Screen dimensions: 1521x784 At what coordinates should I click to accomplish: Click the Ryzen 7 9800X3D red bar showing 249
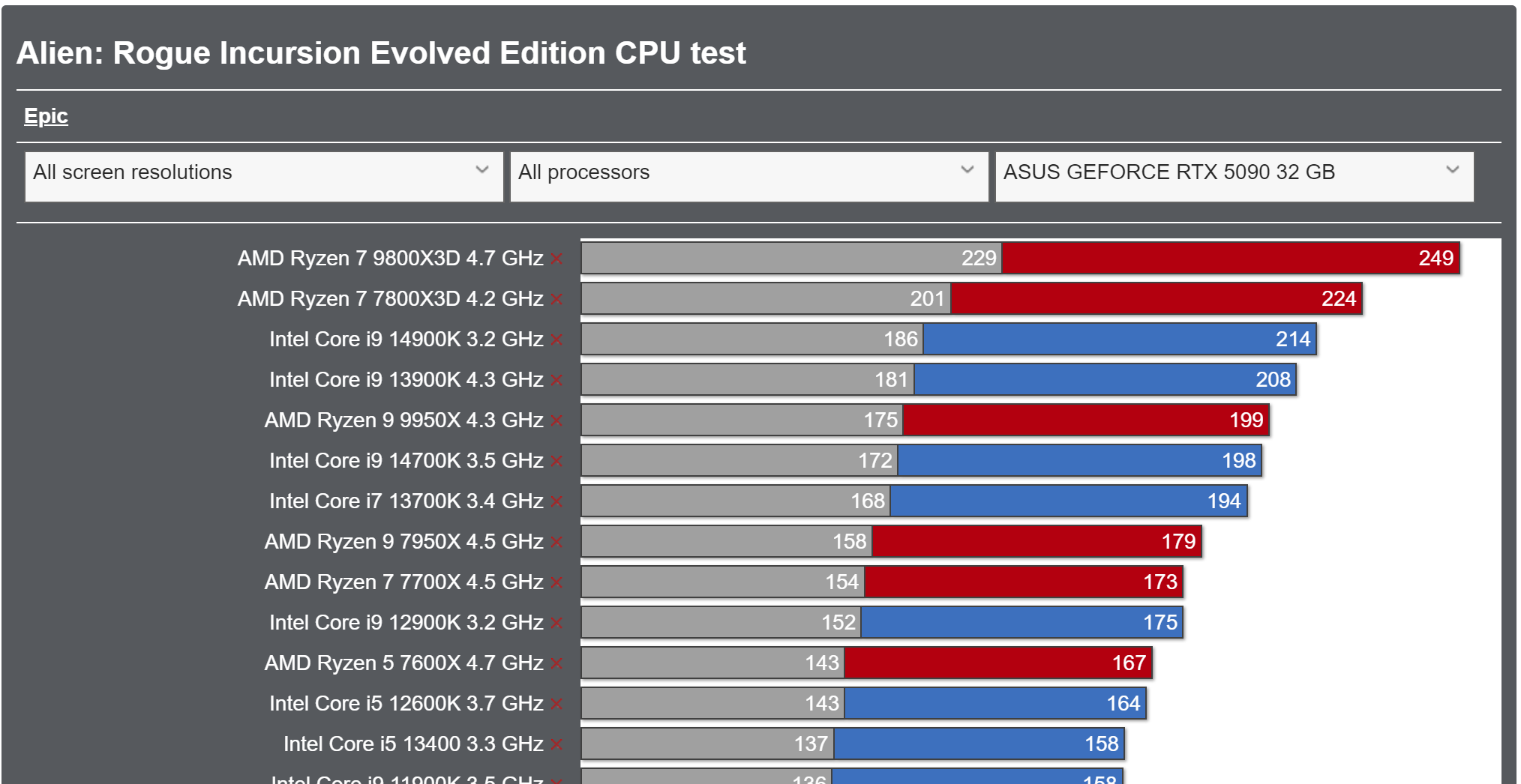pos(1230,259)
